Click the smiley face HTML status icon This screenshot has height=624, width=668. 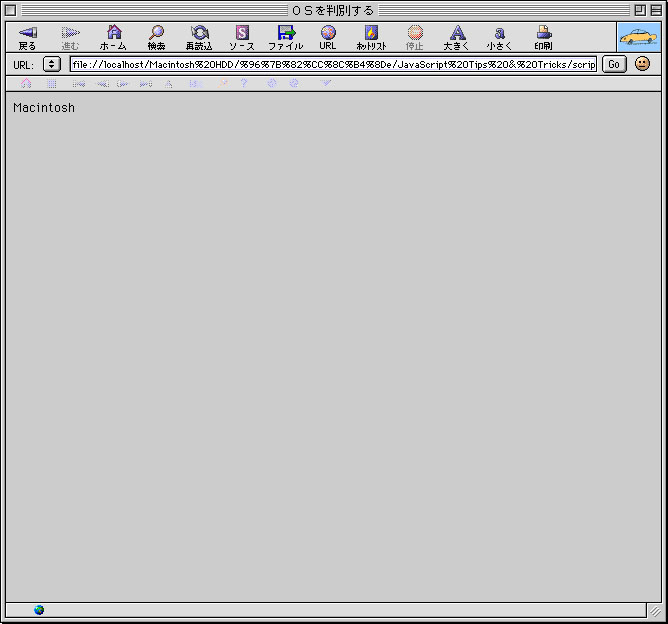[x=642, y=64]
